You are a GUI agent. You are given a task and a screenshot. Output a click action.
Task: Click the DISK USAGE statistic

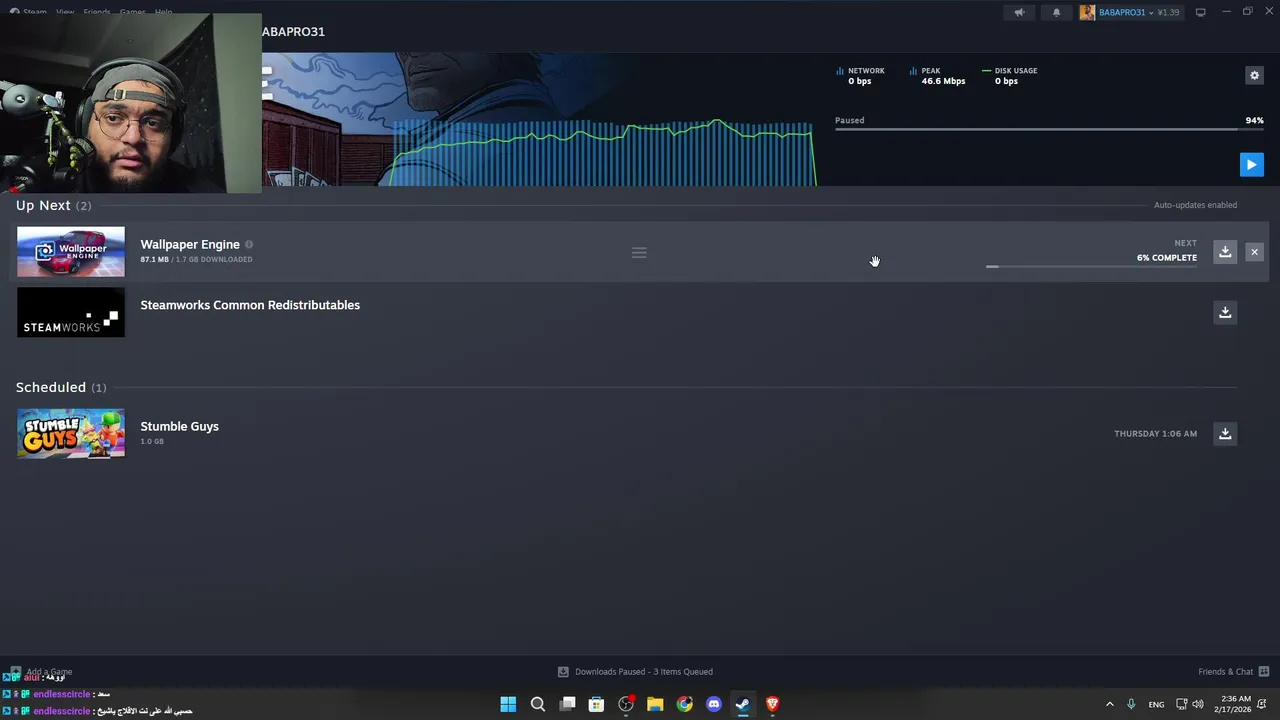tap(1009, 76)
